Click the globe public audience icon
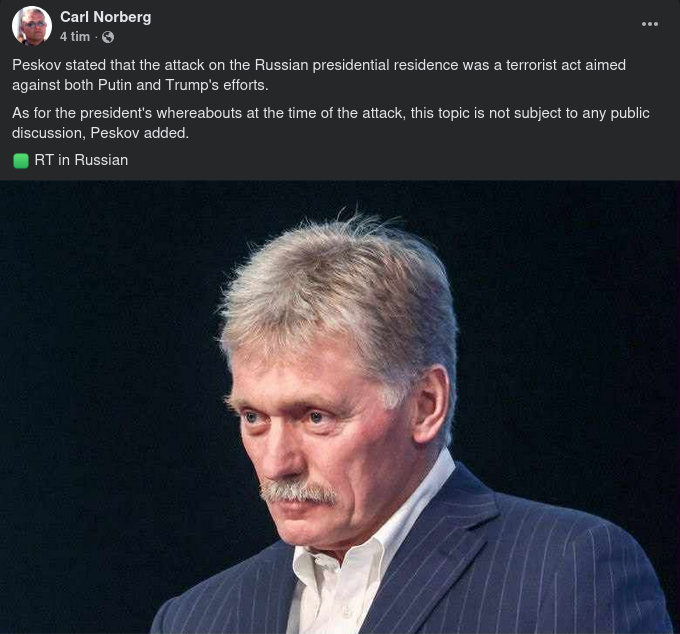 click(108, 37)
